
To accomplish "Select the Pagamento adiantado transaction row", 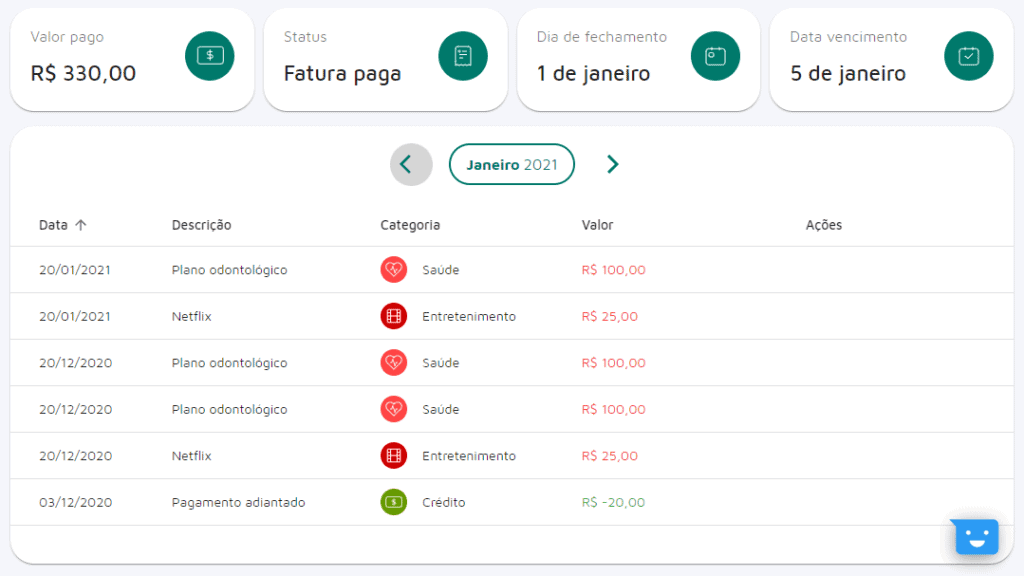I will tap(238, 502).
